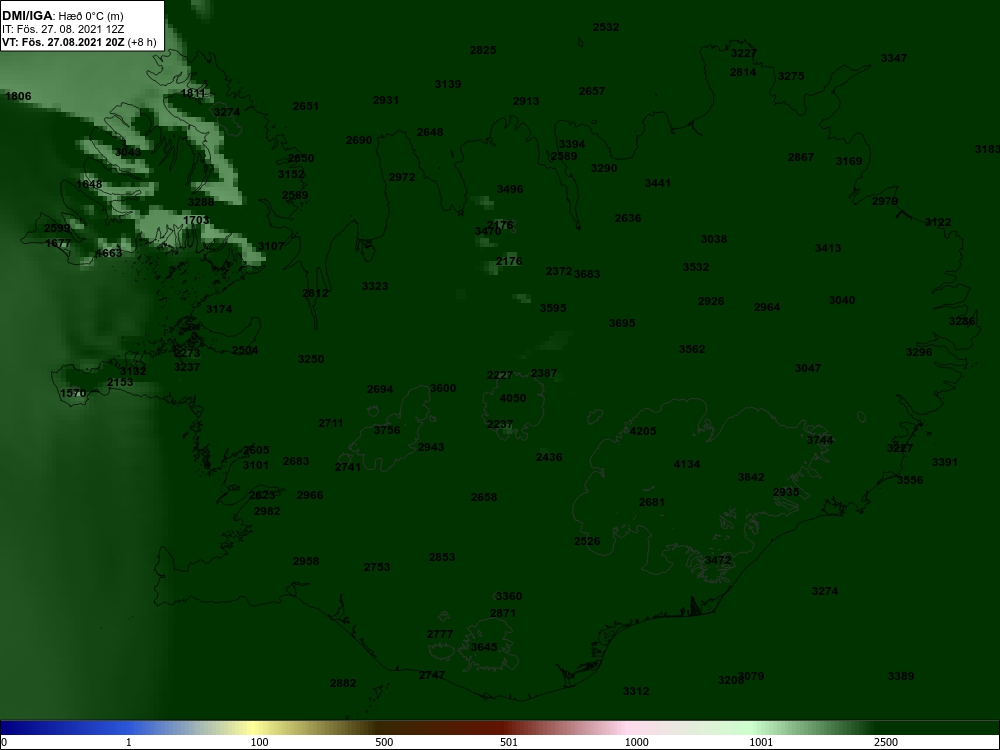Viewport: 1000px width, 750px height.
Task: Click the height value 3296
Action: tap(919, 352)
